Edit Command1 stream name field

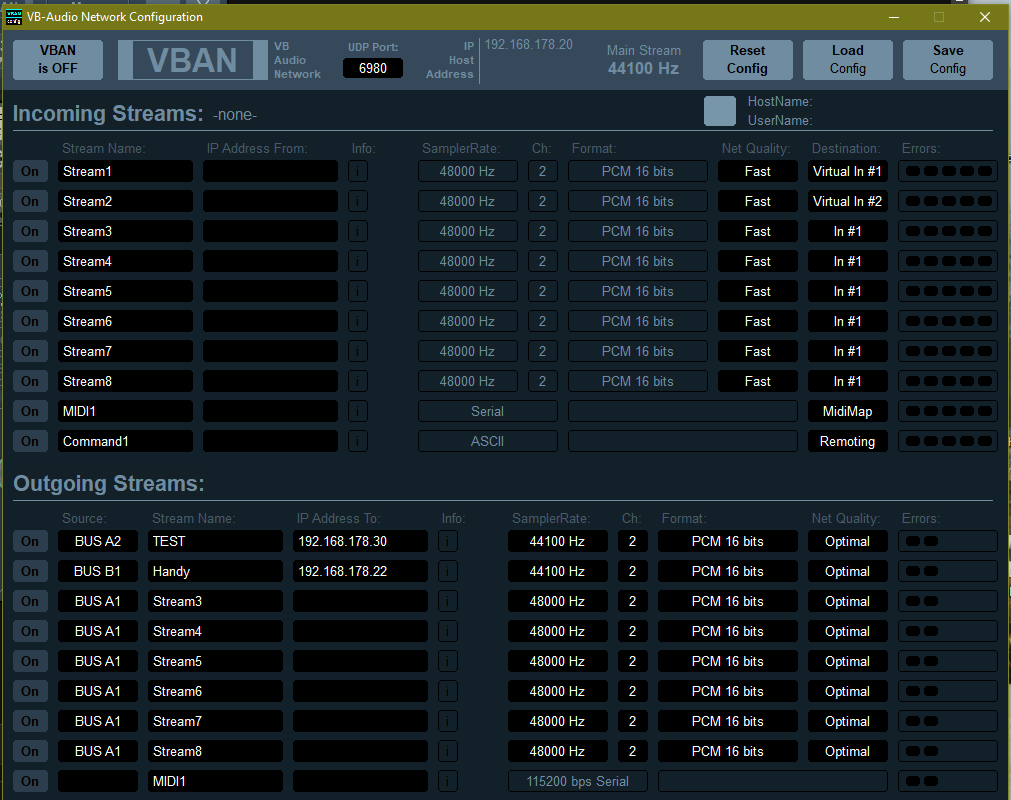[125, 442]
